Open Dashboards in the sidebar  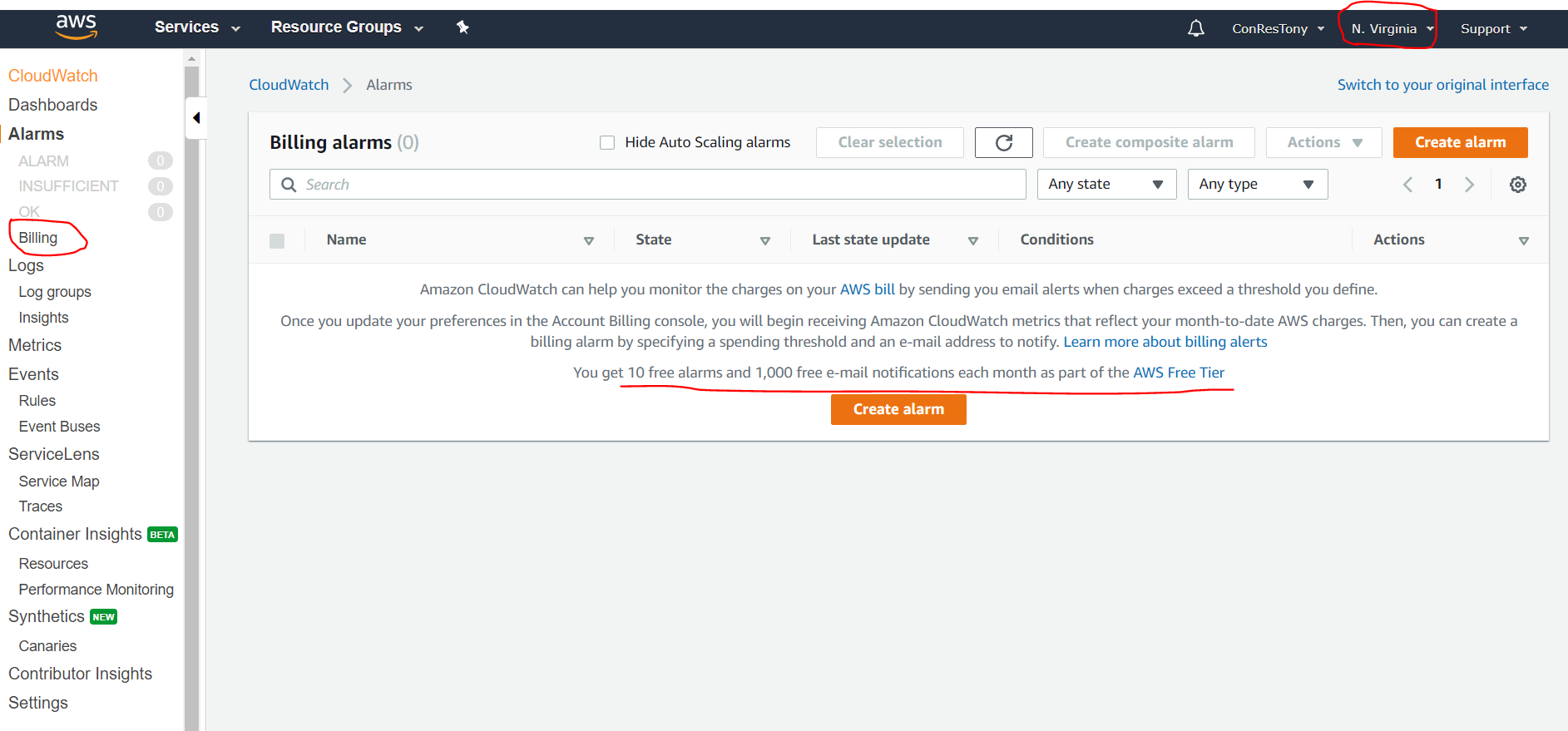[52, 105]
